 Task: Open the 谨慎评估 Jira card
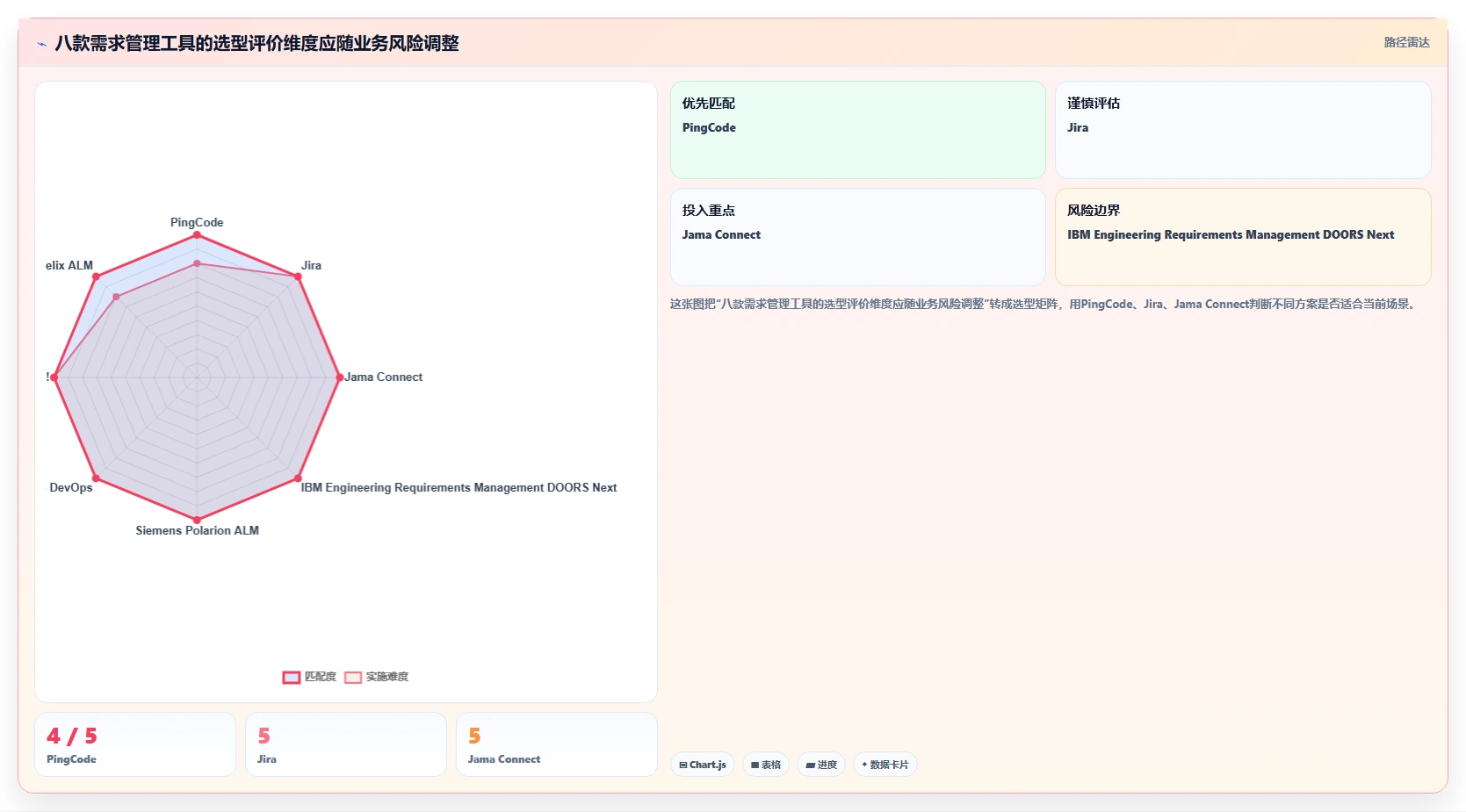(x=1243, y=130)
